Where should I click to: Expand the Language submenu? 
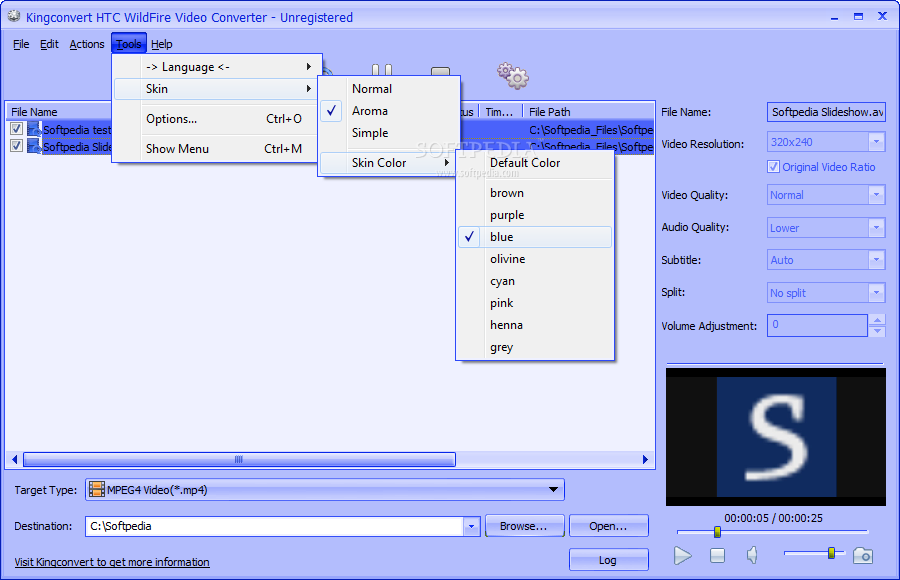click(x=218, y=67)
